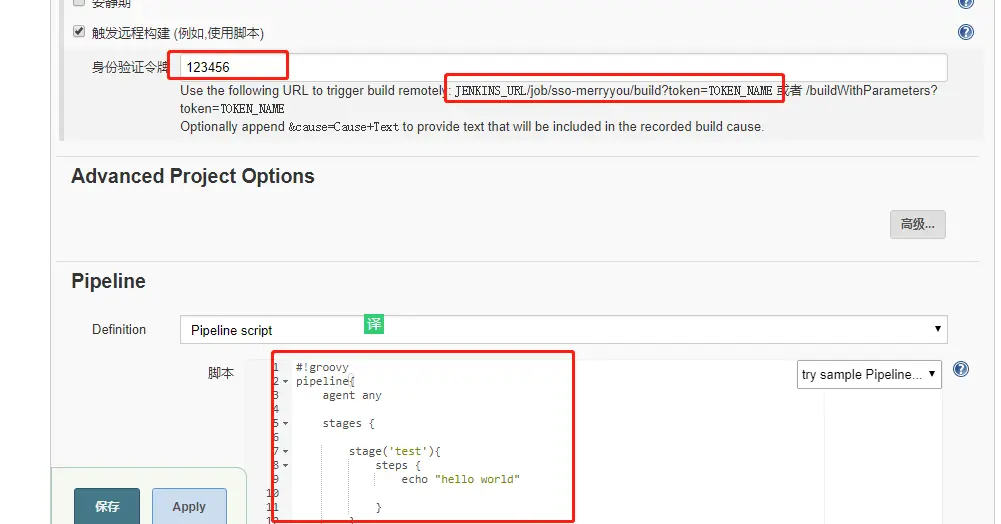
Task: Click the 脚本 script label
Action: click(221, 373)
